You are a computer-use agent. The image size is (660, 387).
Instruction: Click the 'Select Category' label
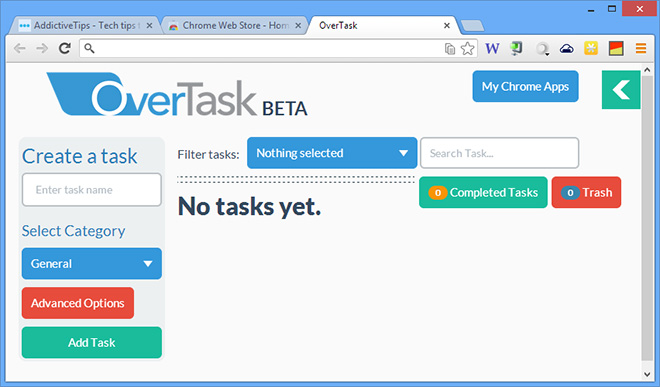point(74,231)
